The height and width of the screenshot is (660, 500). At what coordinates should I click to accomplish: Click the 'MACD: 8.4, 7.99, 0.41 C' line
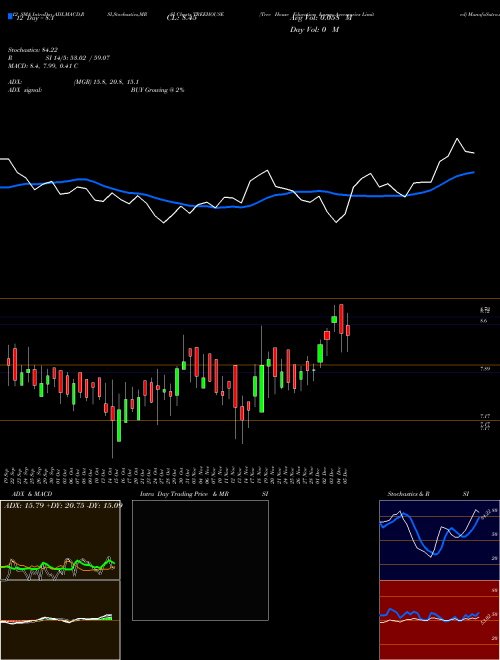(43, 66)
